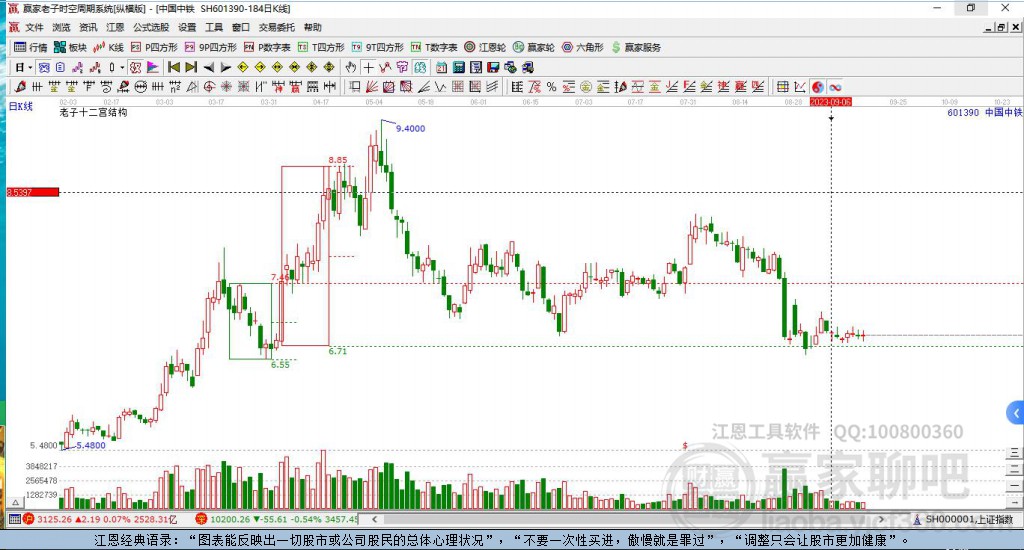
Task: Select the hand pan tool
Action: point(351,67)
